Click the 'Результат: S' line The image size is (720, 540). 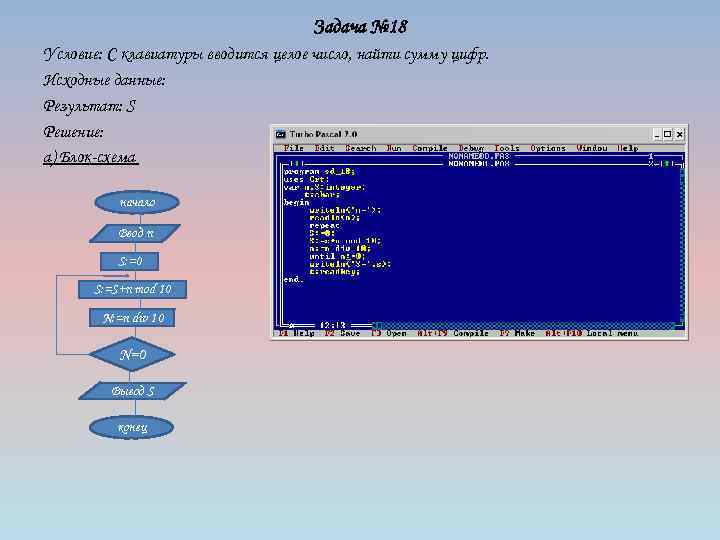pyautogui.click(x=90, y=106)
